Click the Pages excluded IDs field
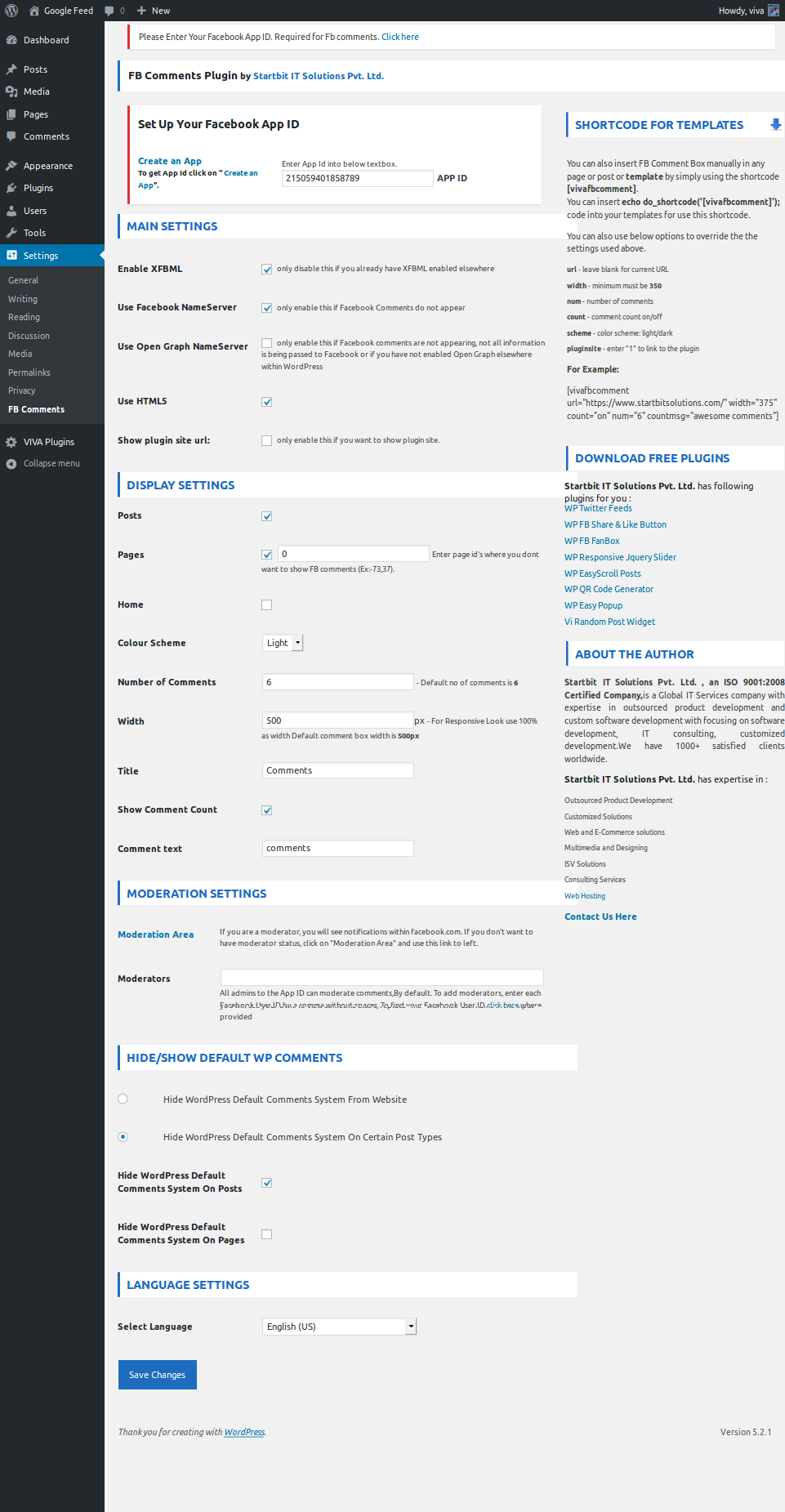 353,554
